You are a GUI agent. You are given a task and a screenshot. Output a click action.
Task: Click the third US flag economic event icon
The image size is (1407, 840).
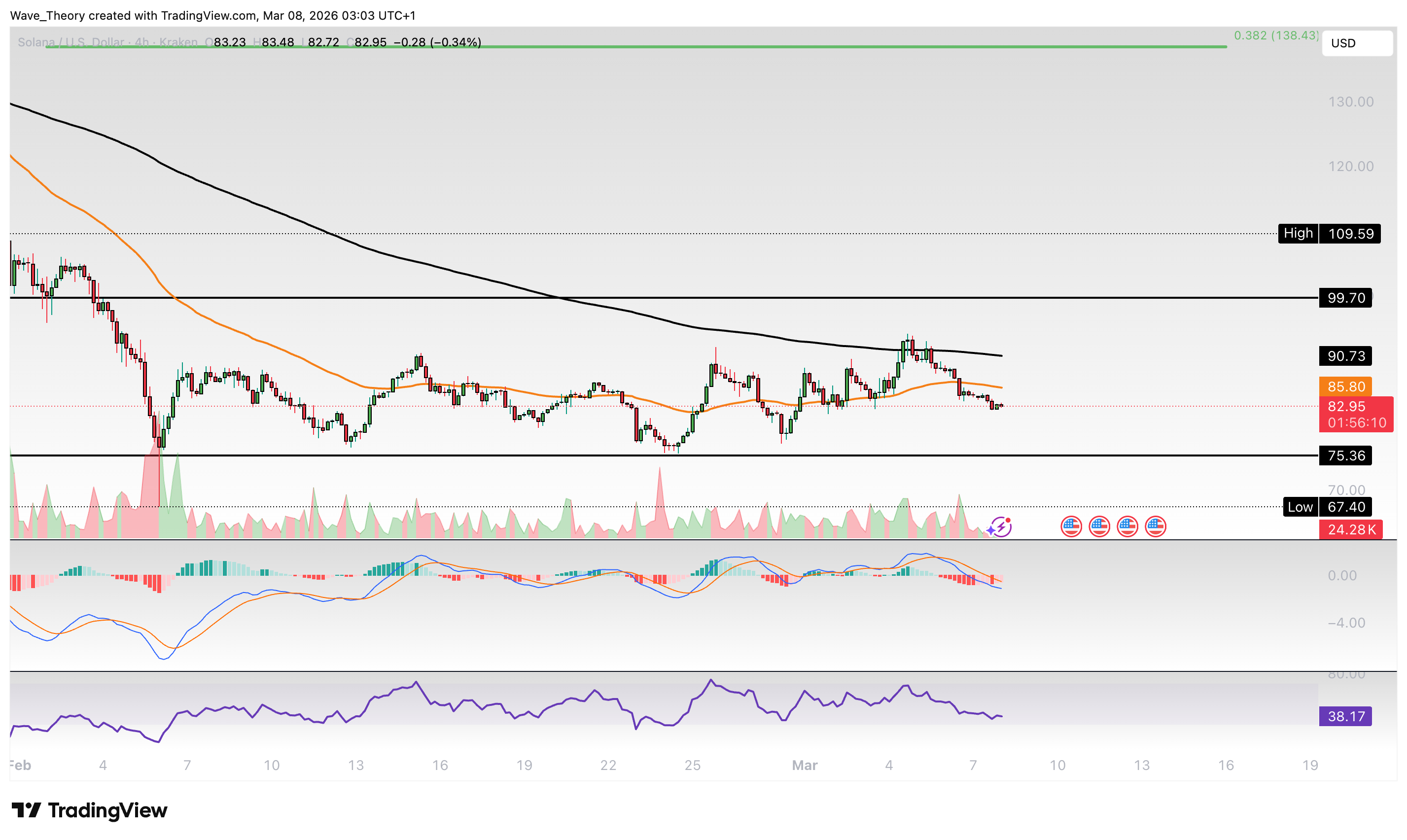pos(1127,526)
